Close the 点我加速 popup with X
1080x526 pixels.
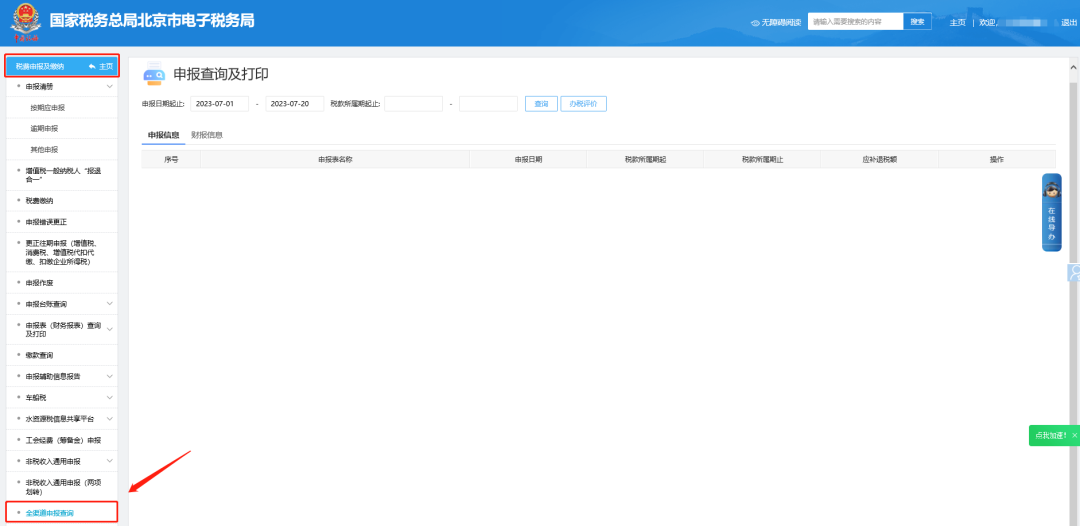(x=1074, y=436)
